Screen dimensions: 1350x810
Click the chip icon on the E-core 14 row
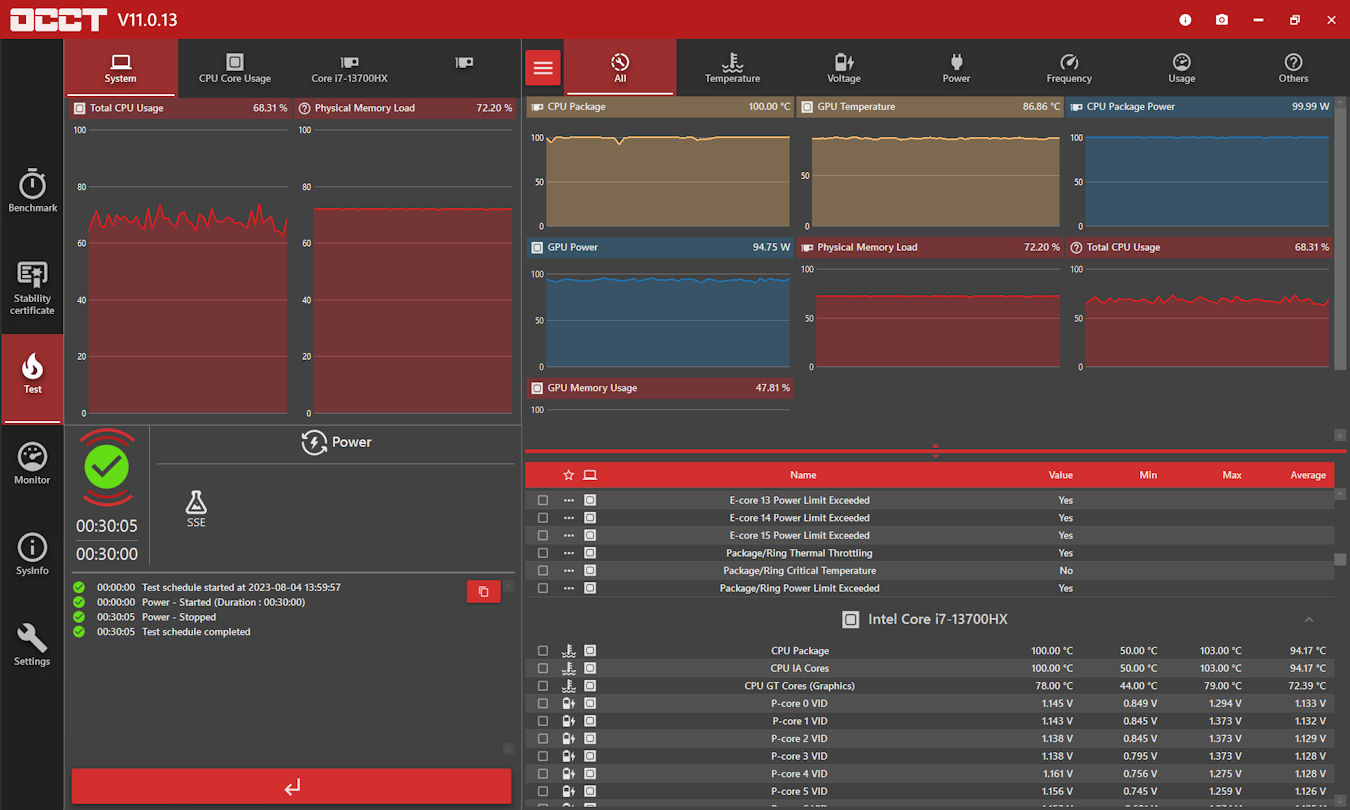click(590, 518)
